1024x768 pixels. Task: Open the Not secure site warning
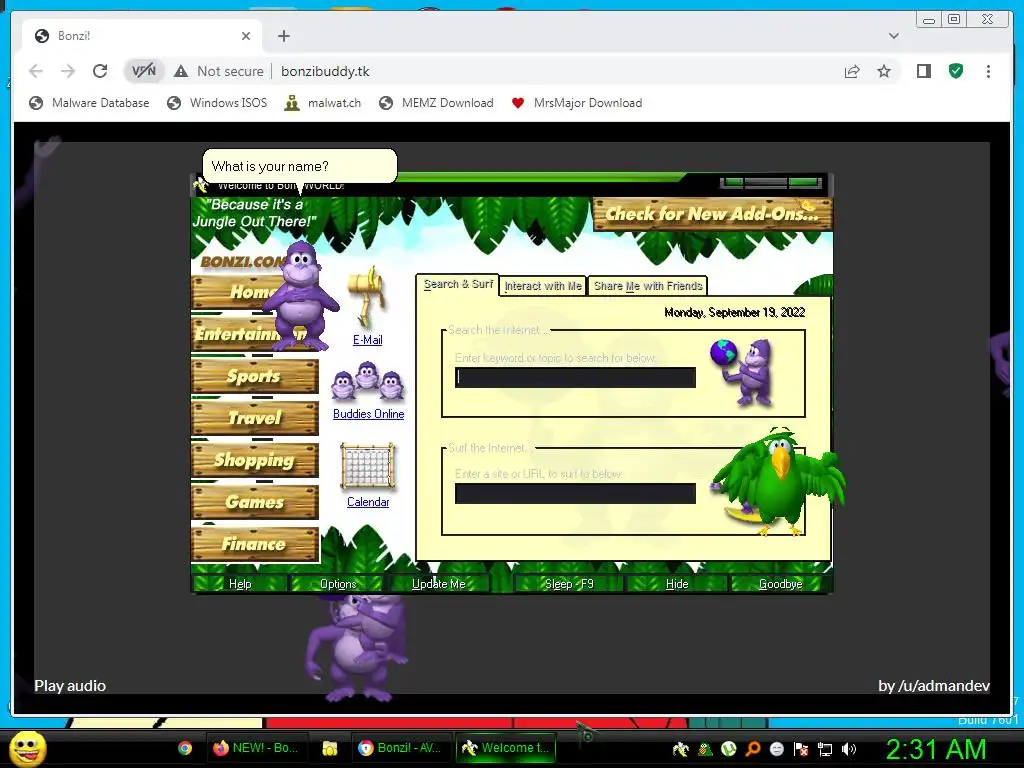click(x=219, y=71)
